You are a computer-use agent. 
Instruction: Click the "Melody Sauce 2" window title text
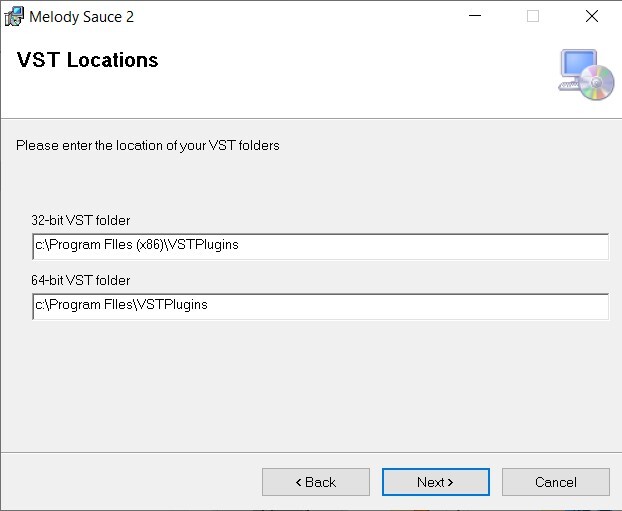pyautogui.click(x=81, y=17)
